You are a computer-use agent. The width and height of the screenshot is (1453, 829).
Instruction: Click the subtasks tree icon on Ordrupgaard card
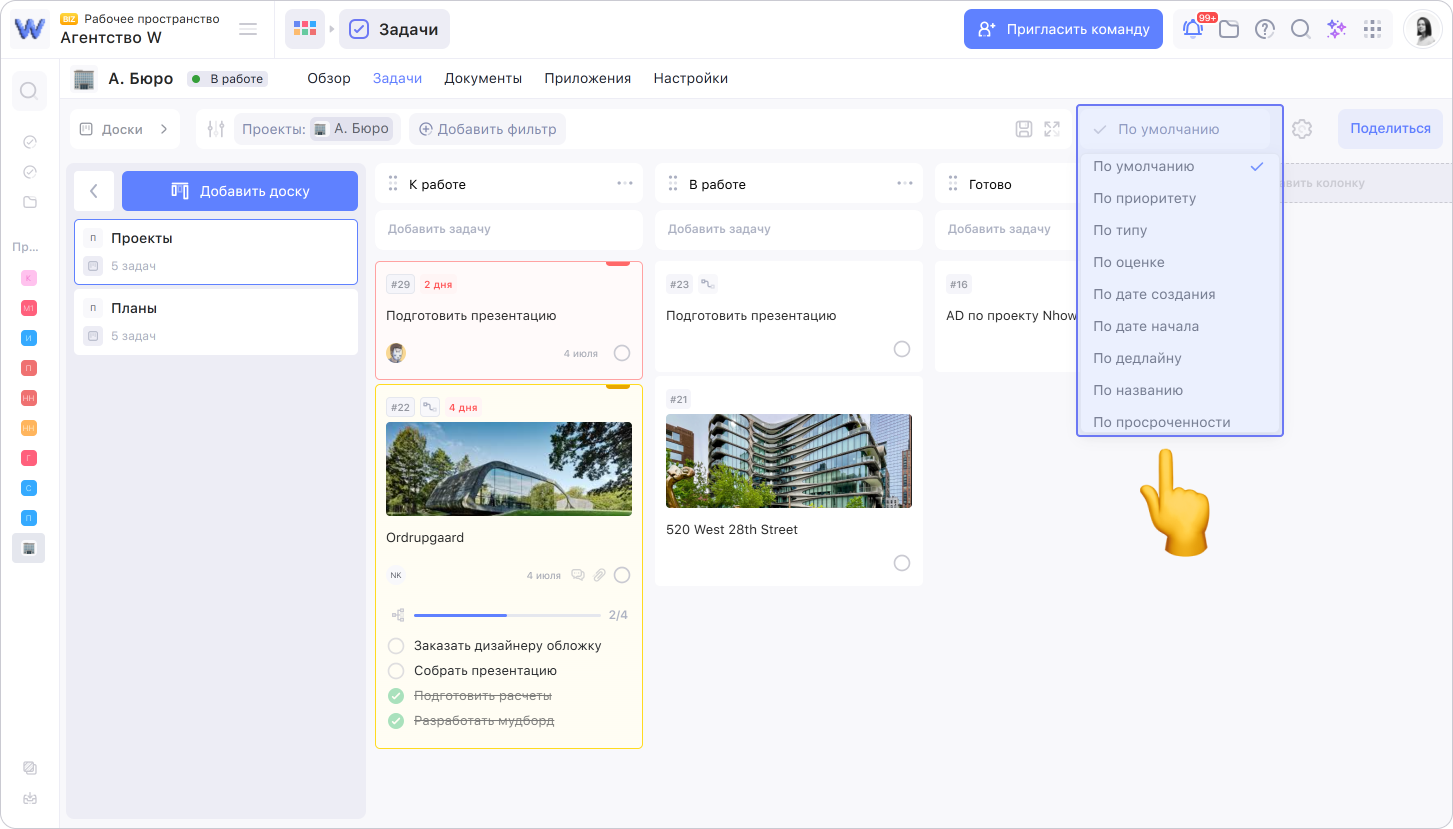click(x=398, y=615)
